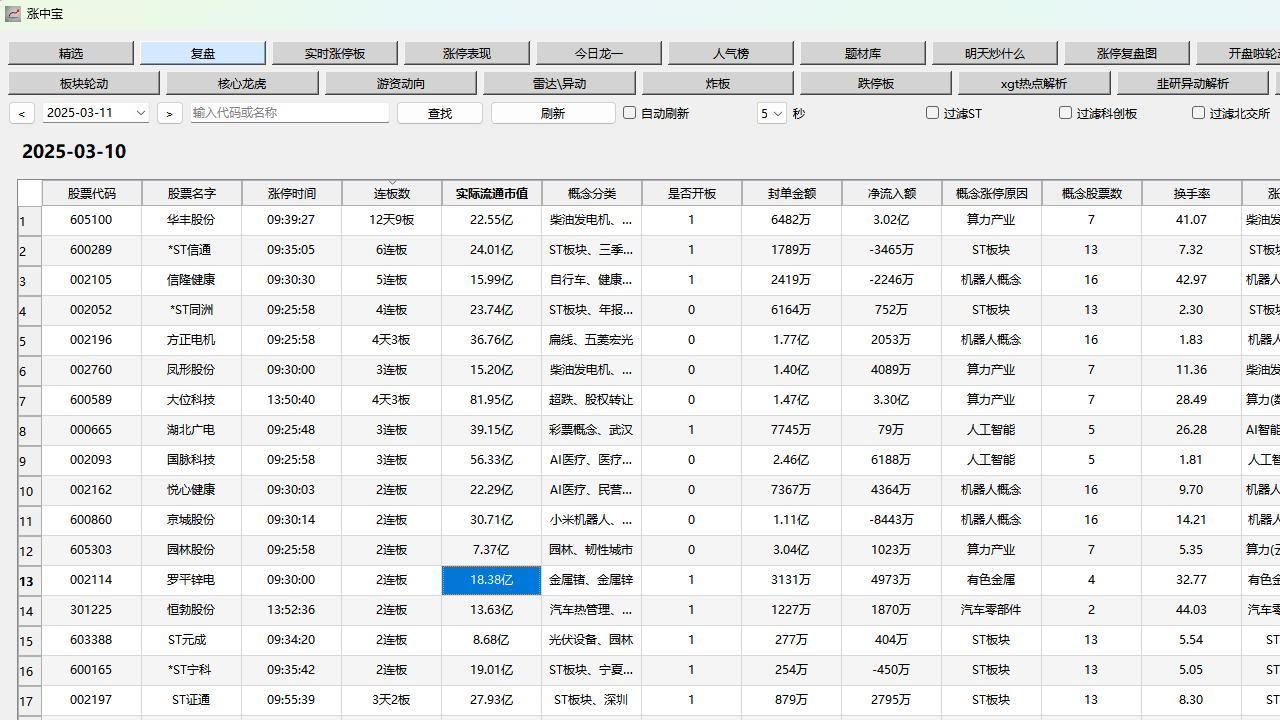Click the 涨中宝 app icon in title bar
Screen dimensions: 1280x720
13,14
